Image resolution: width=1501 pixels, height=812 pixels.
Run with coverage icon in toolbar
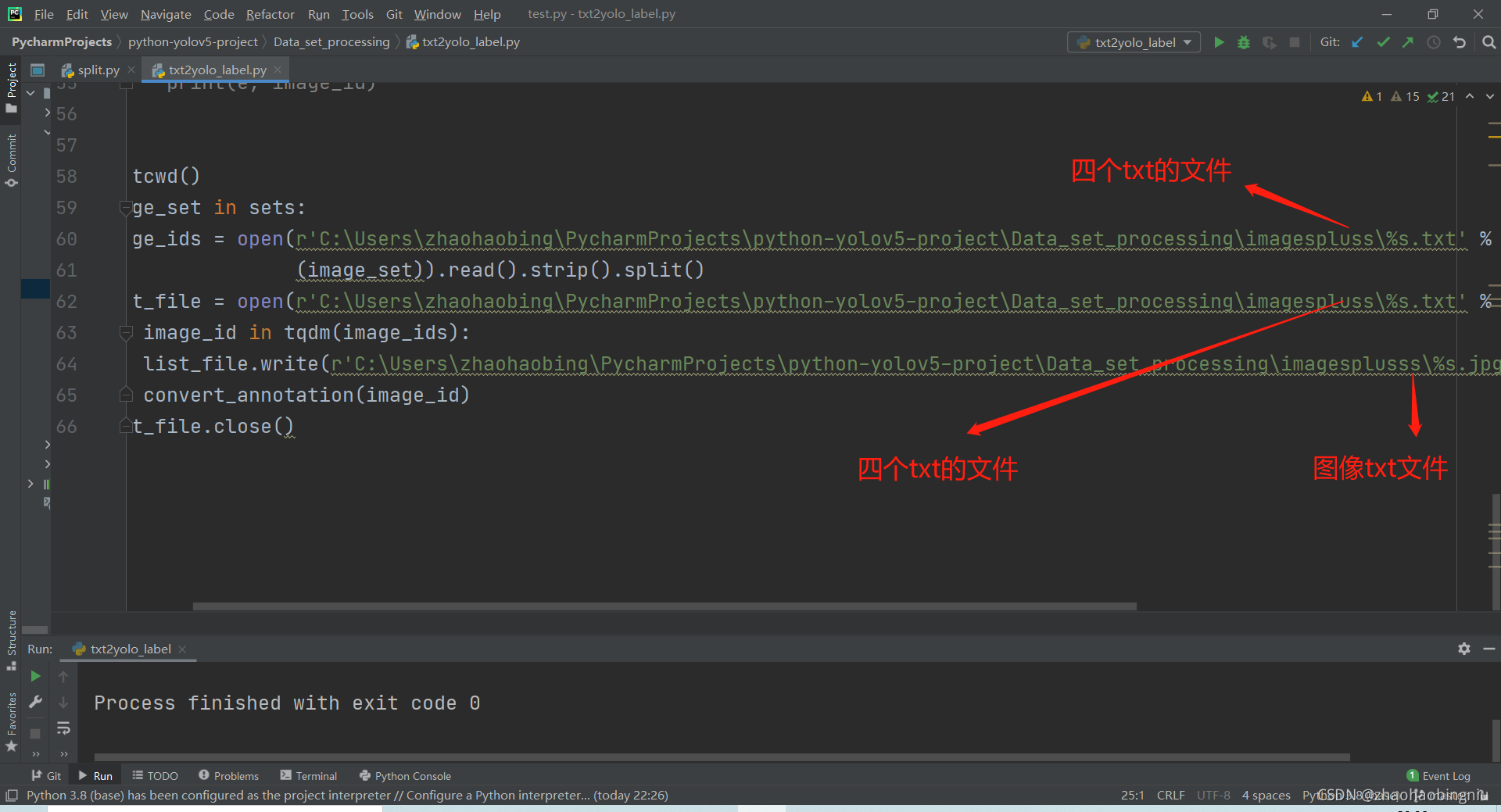click(1270, 42)
